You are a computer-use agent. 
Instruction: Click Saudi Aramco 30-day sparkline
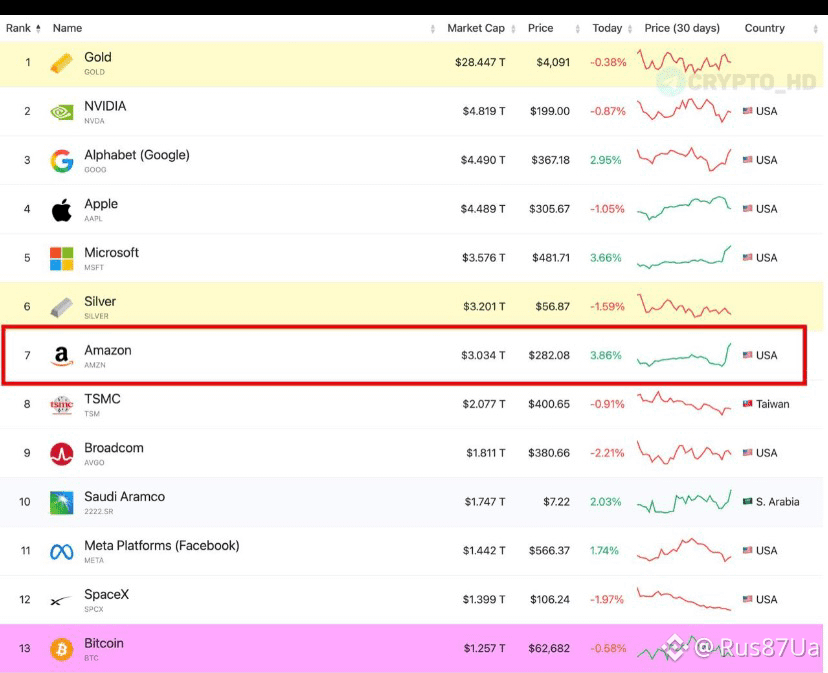[684, 501]
